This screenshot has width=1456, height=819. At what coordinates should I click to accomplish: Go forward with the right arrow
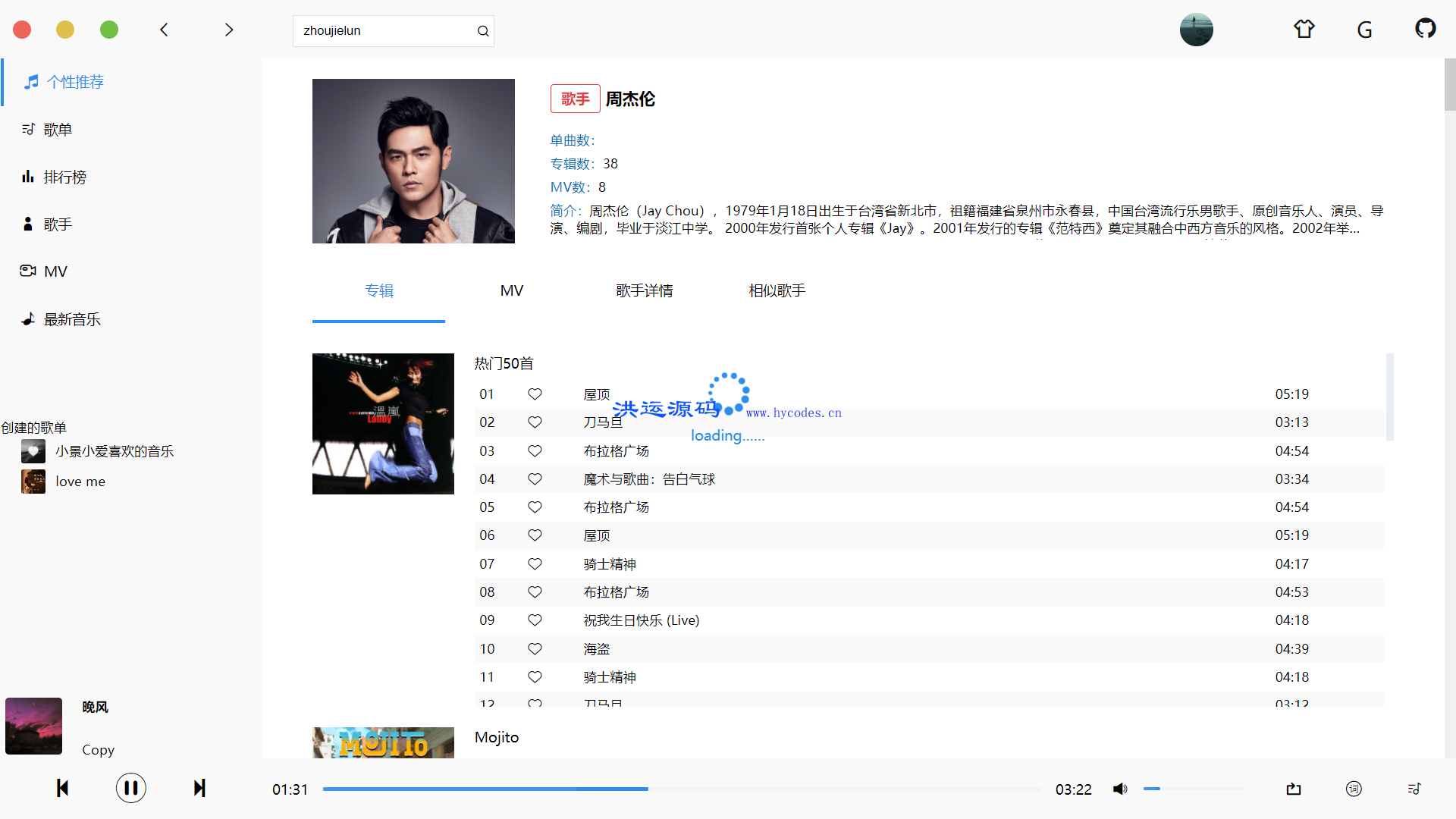point(228,30)
